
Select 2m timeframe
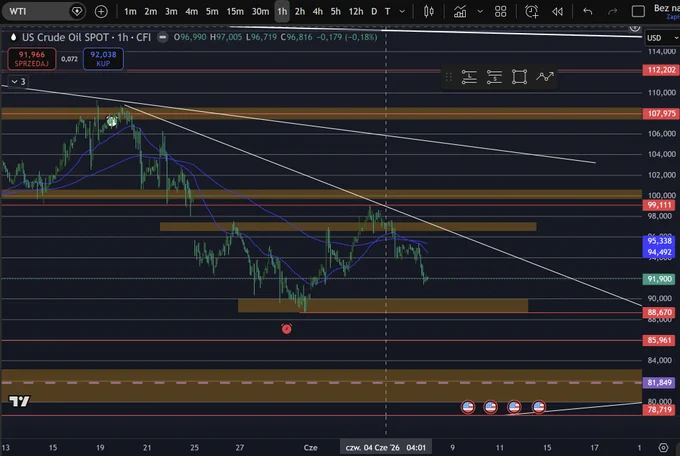pos(150,12)
